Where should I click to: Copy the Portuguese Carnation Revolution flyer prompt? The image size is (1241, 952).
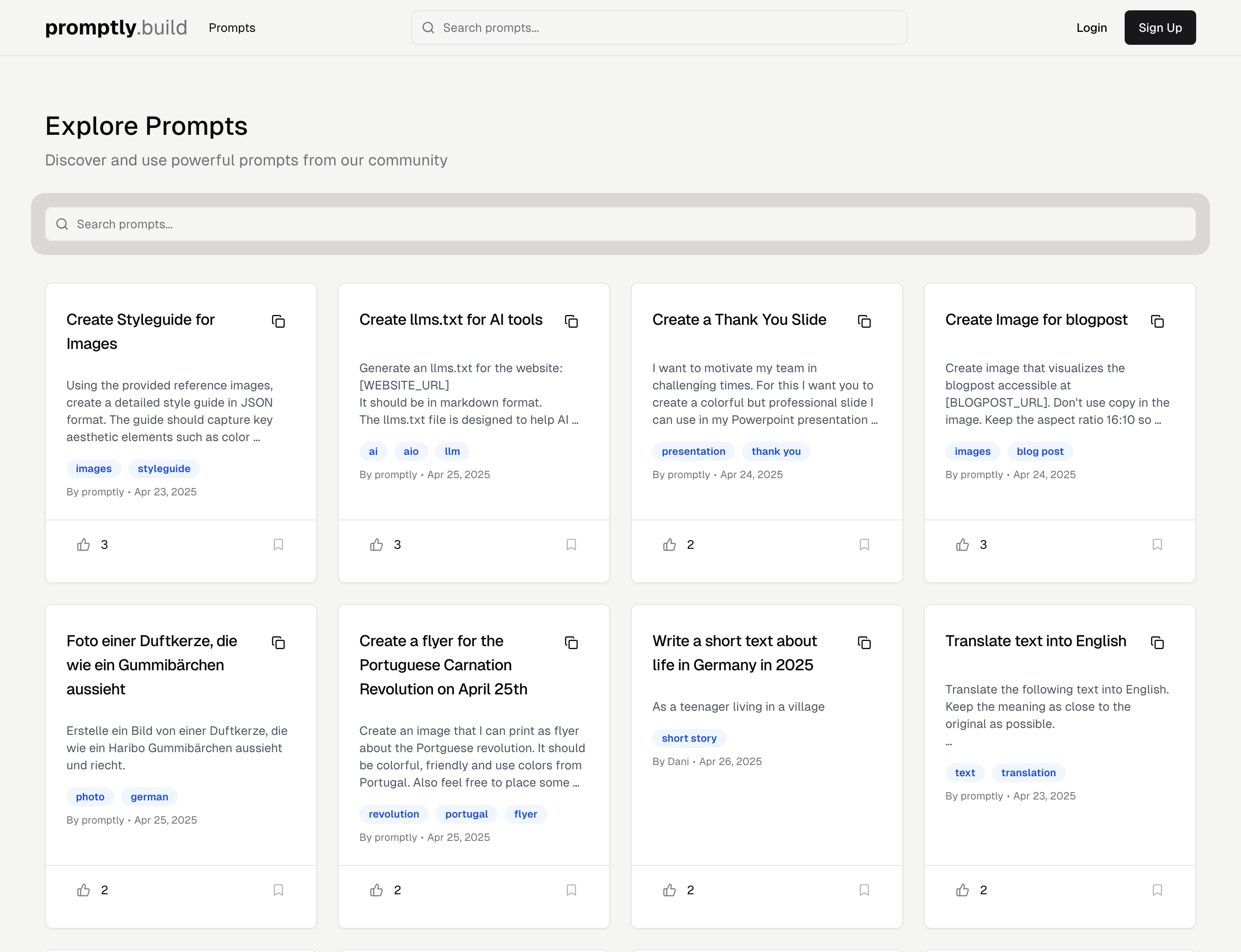tap(571, 643)
